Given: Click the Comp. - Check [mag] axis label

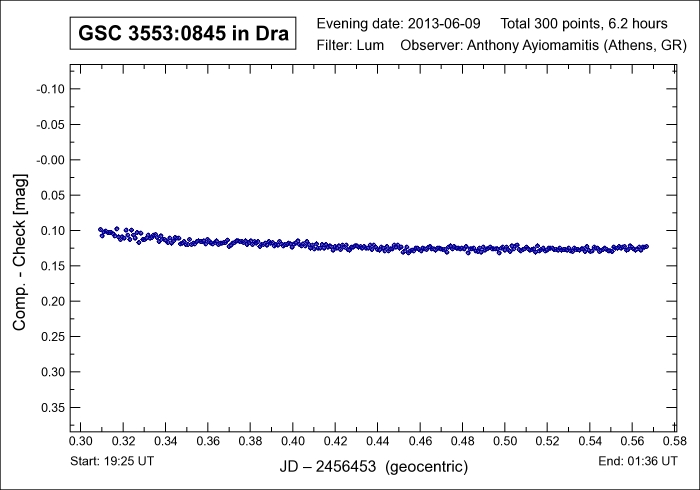Looking at the screenshot, I should (x=19, y=250).
